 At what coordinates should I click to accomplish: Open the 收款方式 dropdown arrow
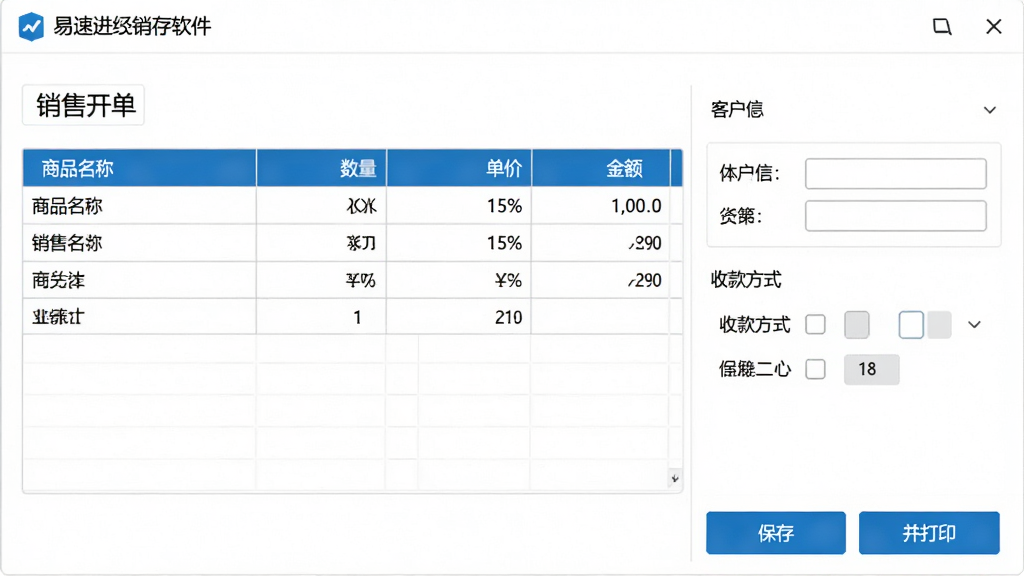coord(974,325)
